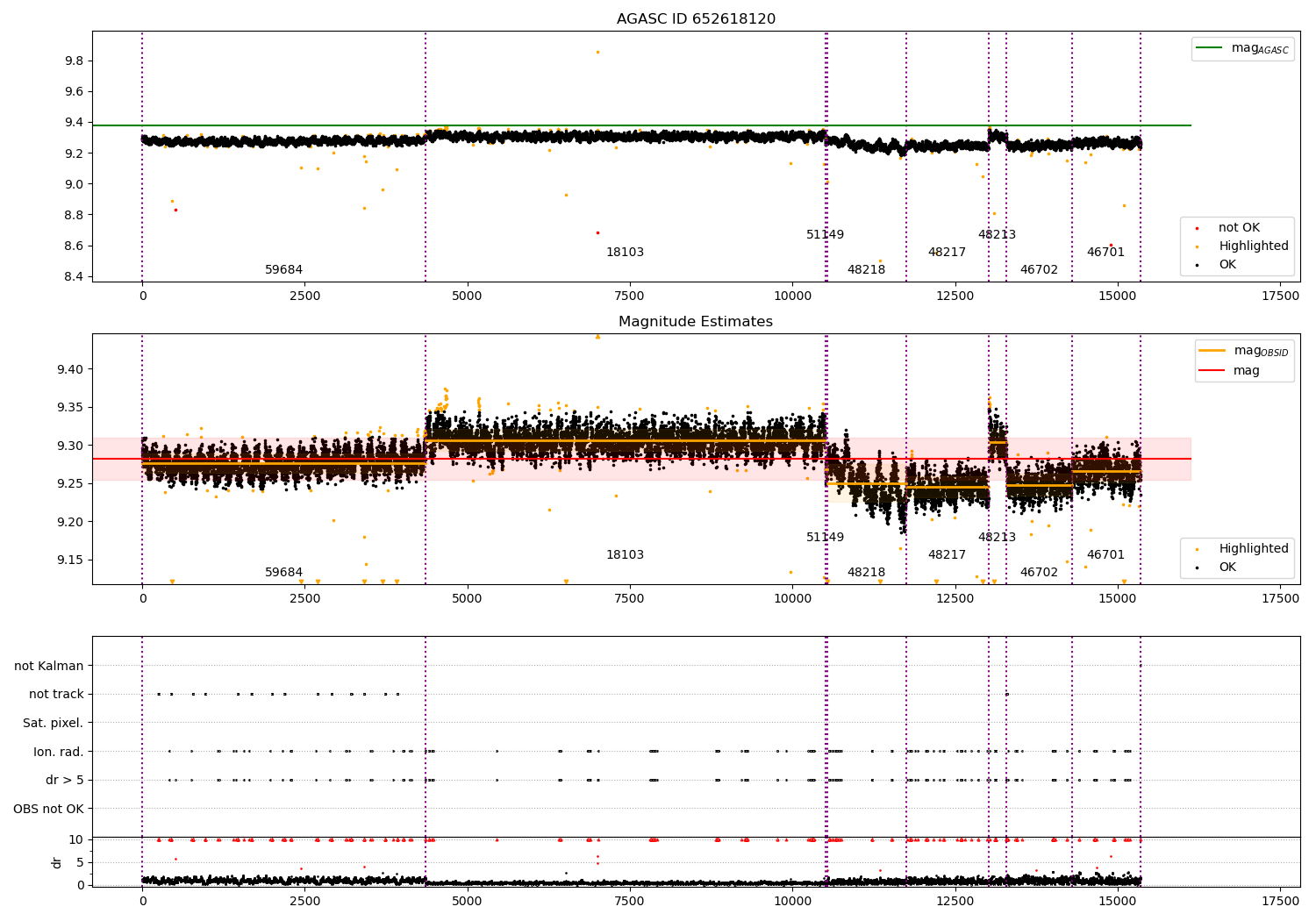Click the 9.25 y-axis tick label
The image size is (1316, 921).
(x=70, y=484)
